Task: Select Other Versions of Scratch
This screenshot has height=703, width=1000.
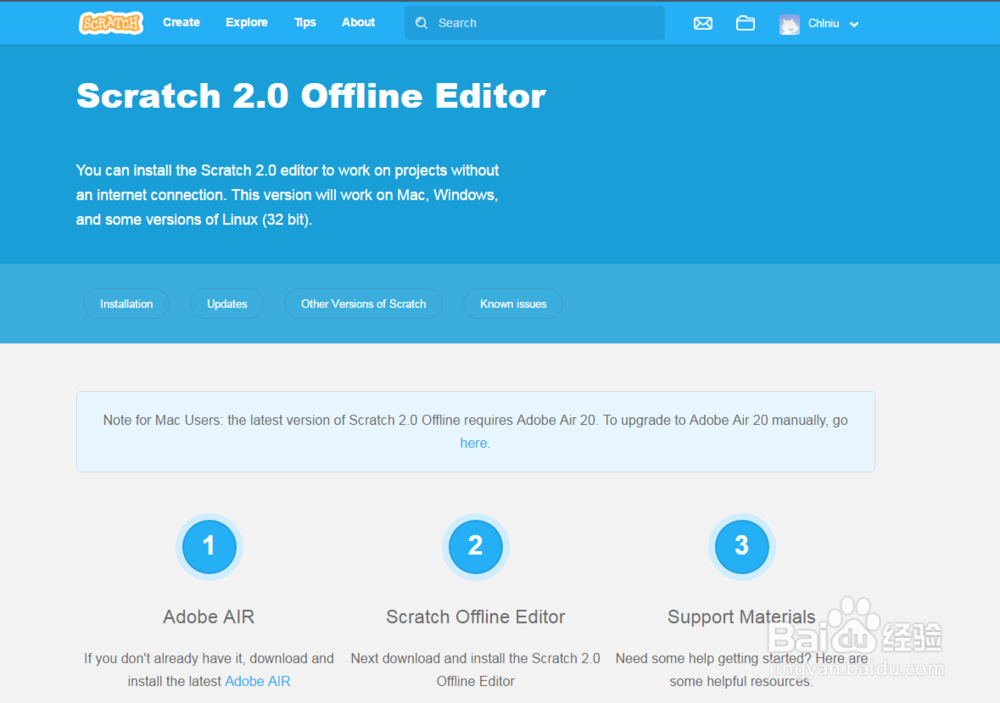Action: pos(364,304)
